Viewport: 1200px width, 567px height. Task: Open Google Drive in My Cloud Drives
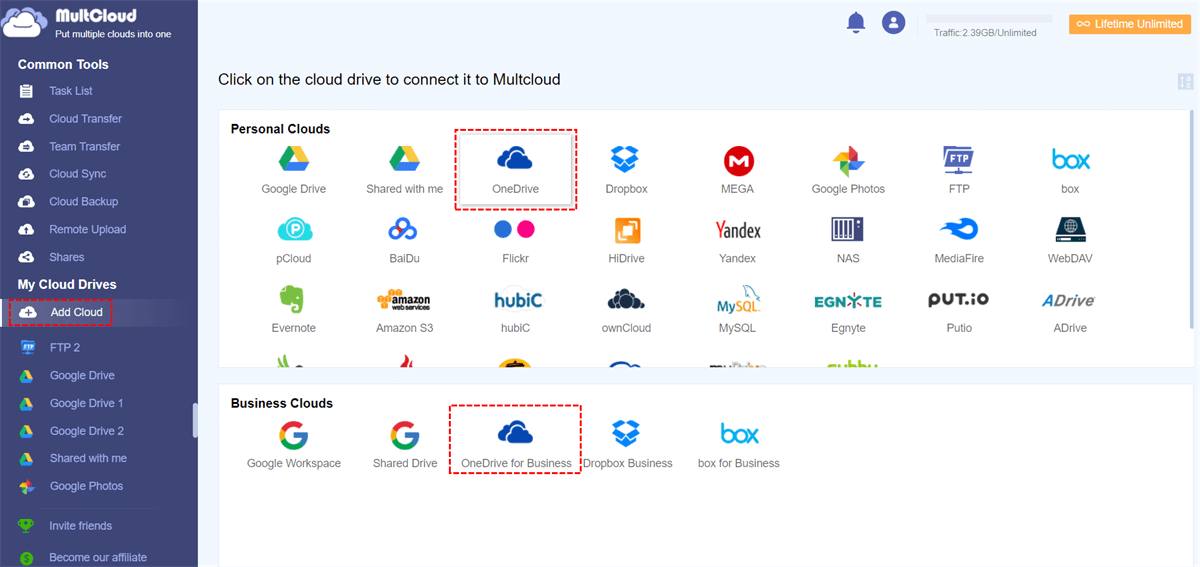point(82,376)
